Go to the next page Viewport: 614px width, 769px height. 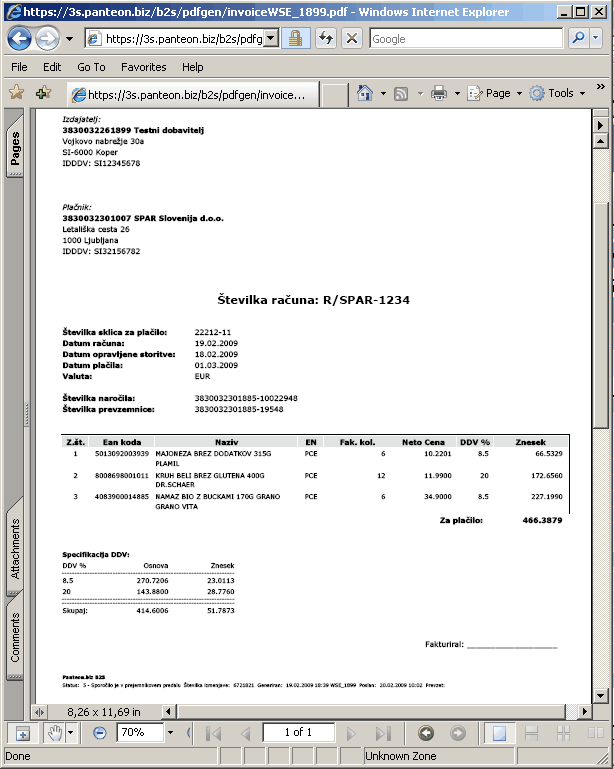351,734
